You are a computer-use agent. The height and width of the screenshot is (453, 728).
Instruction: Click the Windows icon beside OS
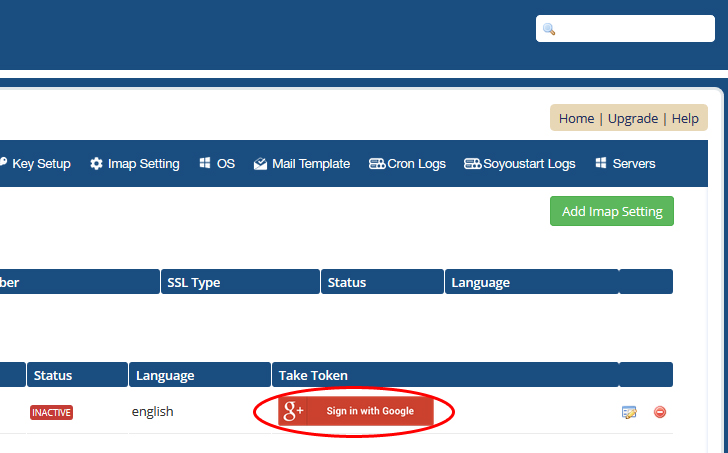coord(205,164)
